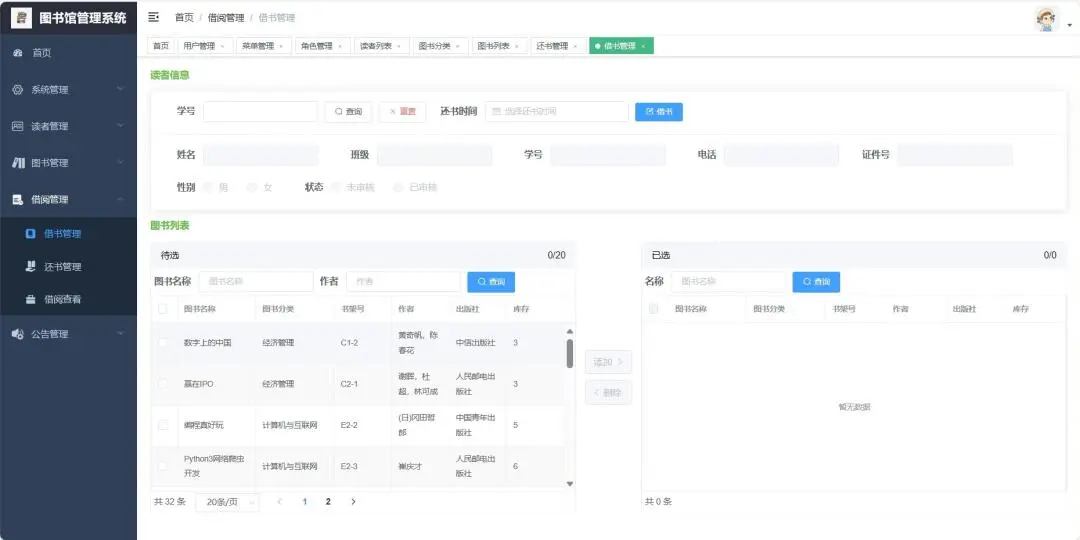The width and height of the screenshot is (1080, 540).
Task: Click the blue 借书 button
Action: coord(658,112)
